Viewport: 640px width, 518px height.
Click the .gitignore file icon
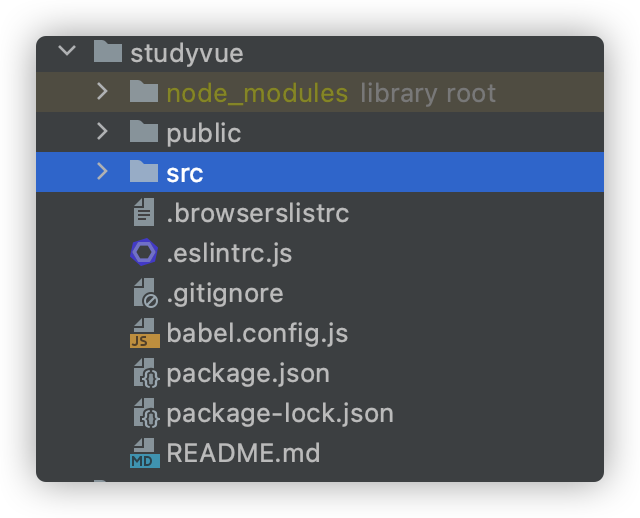(x=145, y=293)
